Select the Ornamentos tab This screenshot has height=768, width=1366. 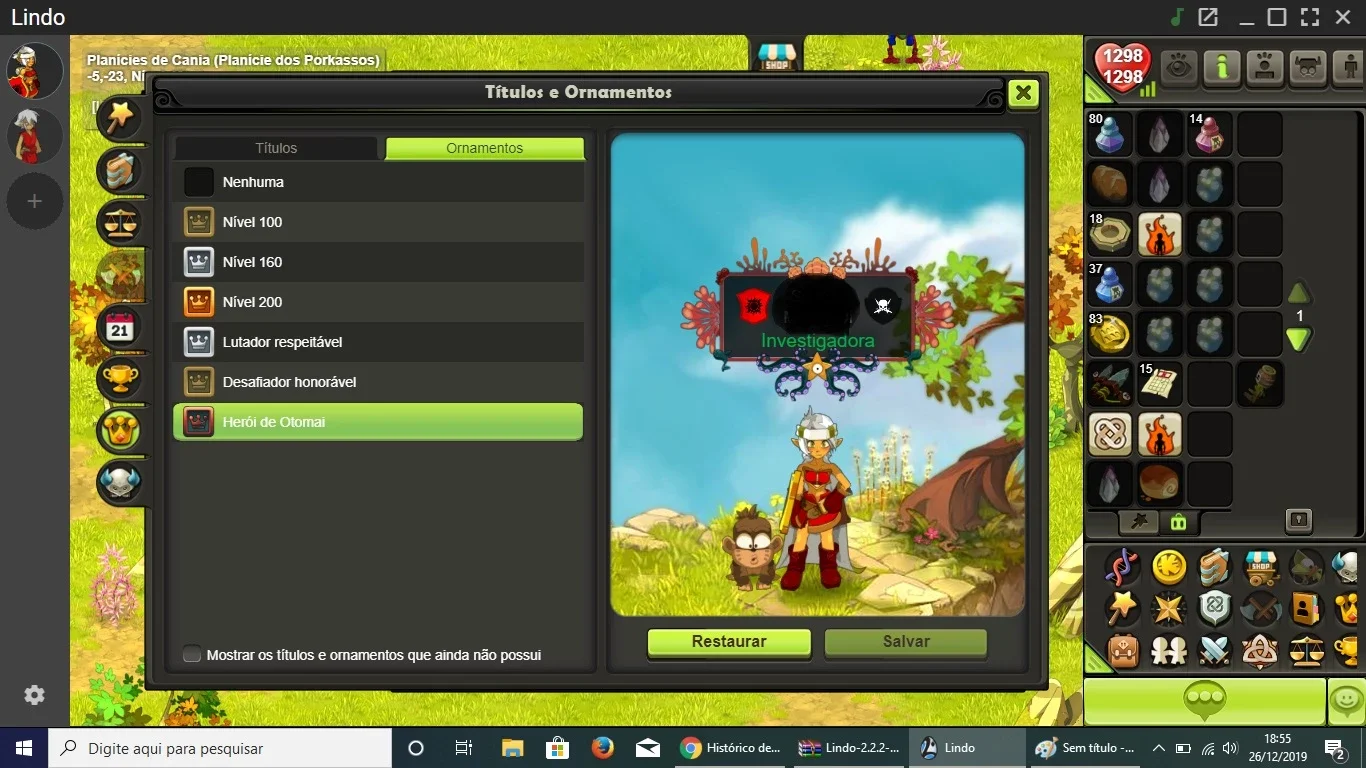coord(485,148)
